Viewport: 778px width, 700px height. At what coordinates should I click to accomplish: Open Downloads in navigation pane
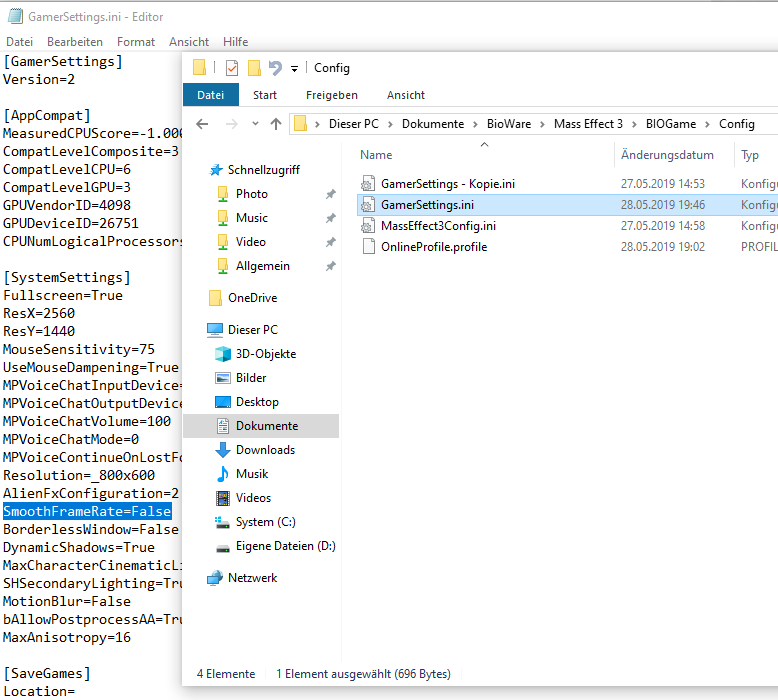point(265,450)
